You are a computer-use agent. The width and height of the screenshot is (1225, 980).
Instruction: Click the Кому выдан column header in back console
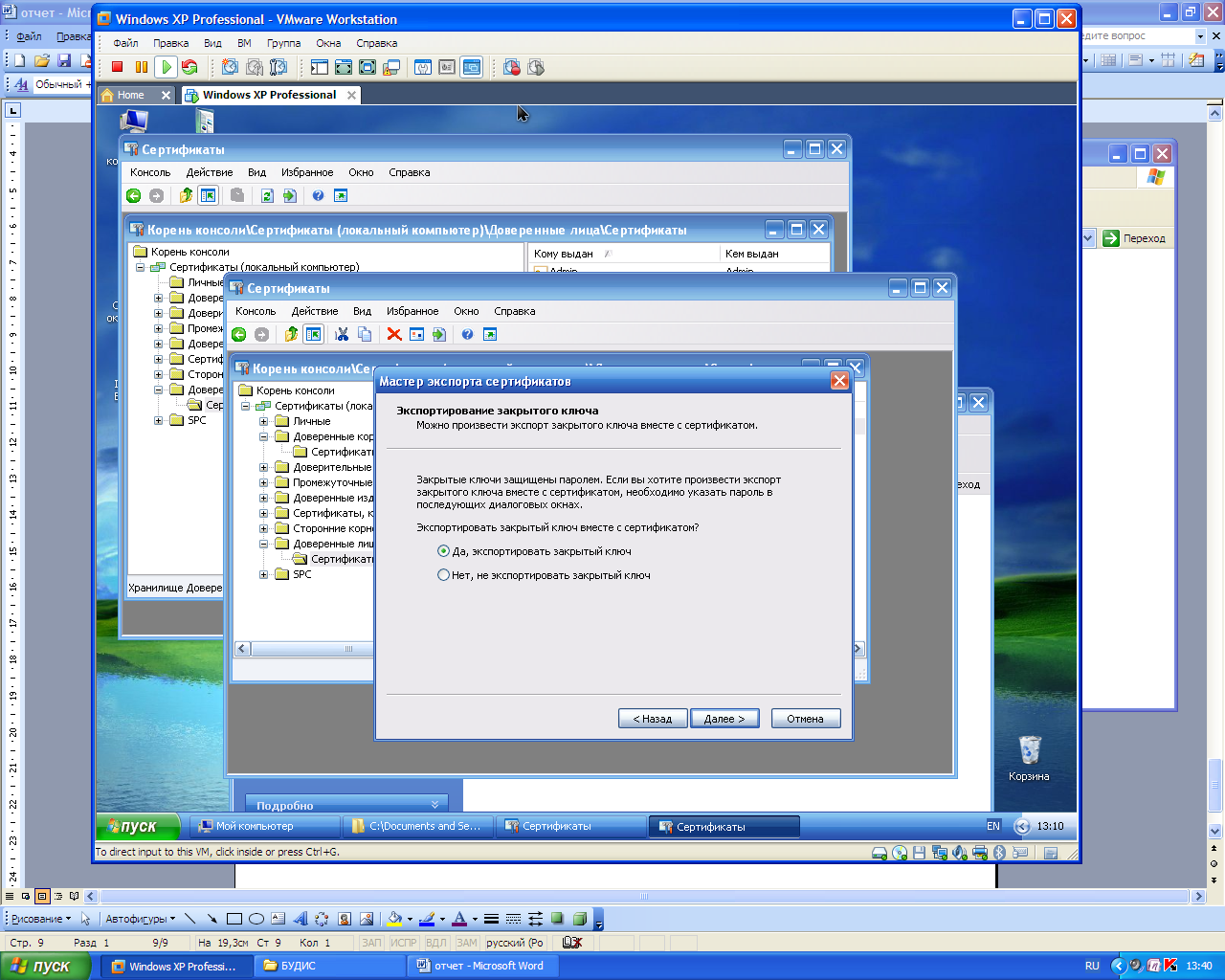tap(624, 254)
